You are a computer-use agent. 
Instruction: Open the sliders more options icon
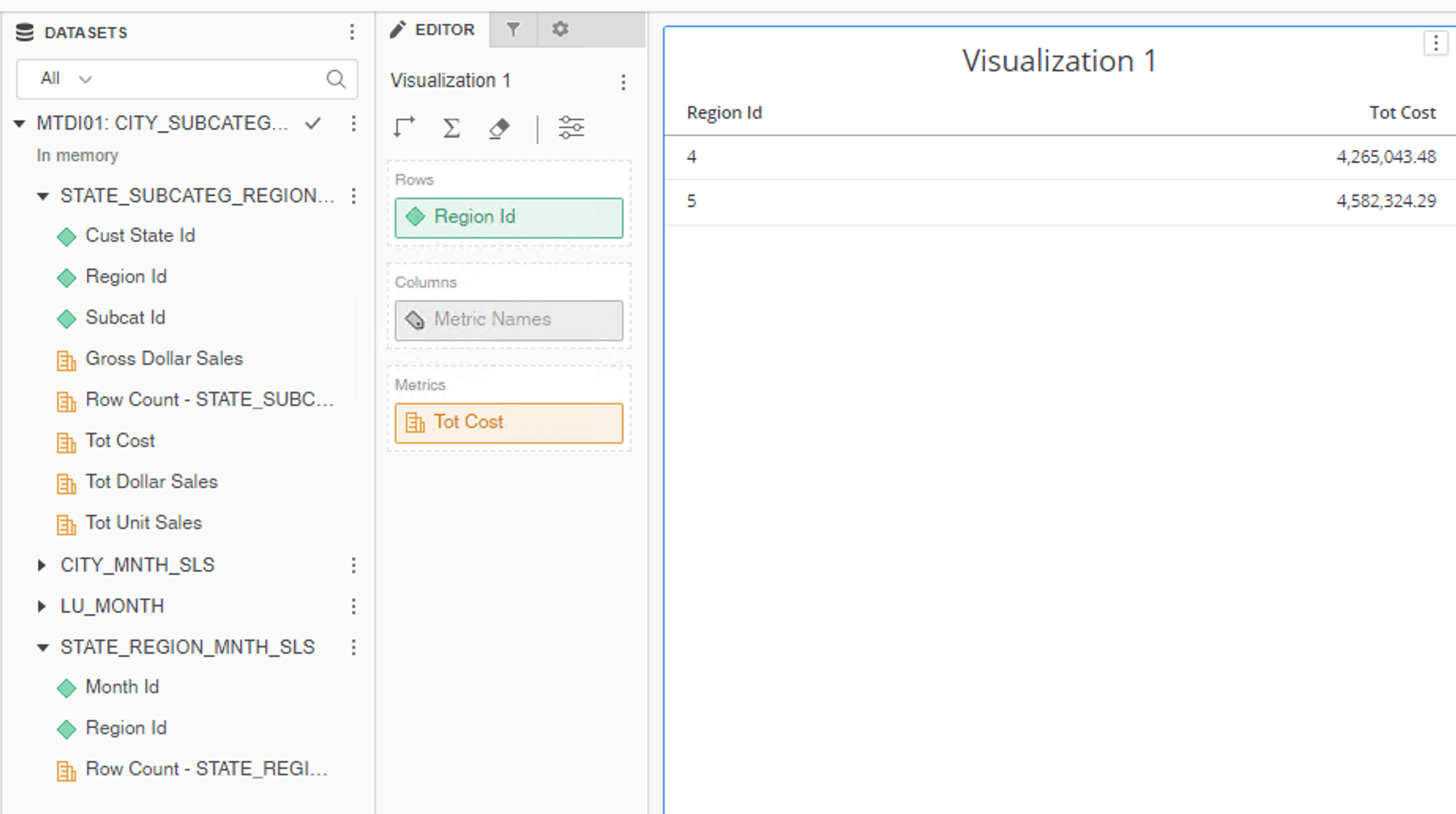(x=571, y=128)
